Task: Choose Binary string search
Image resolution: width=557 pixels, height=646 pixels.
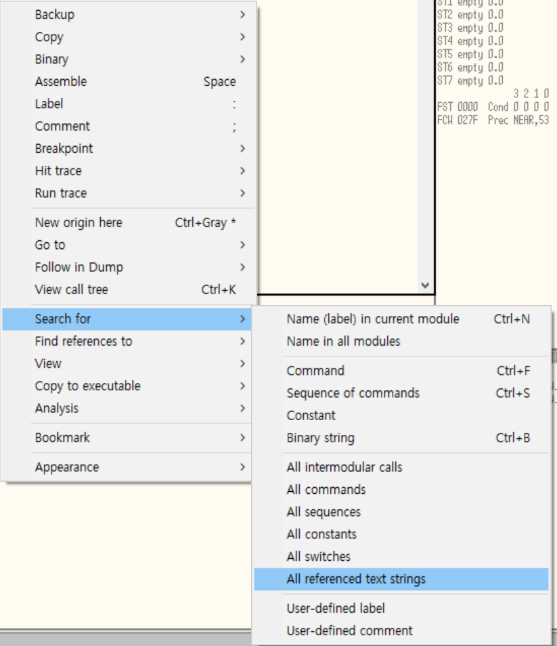Action: pos(401,438)
